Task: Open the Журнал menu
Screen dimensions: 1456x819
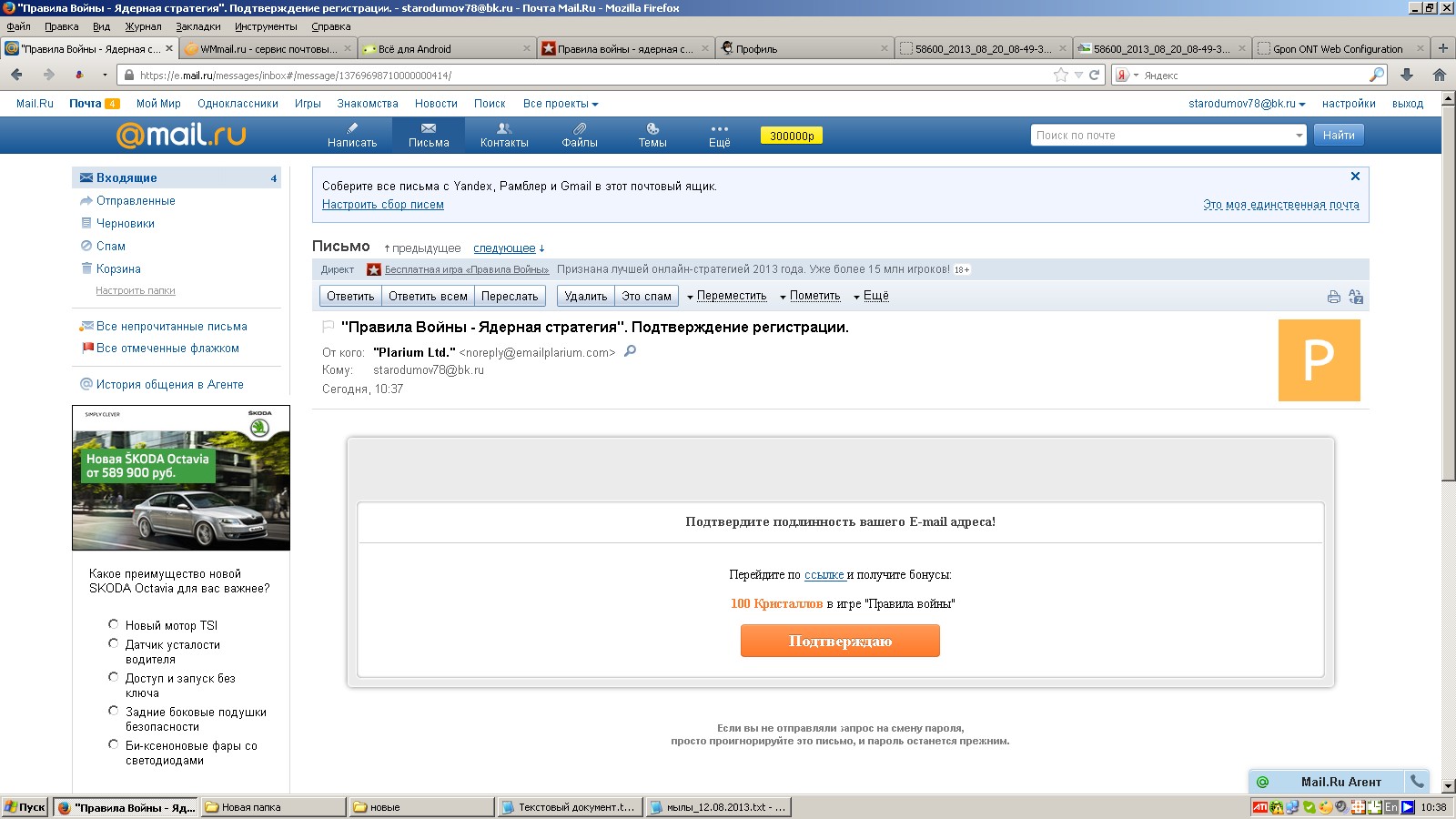Action: 143,26
